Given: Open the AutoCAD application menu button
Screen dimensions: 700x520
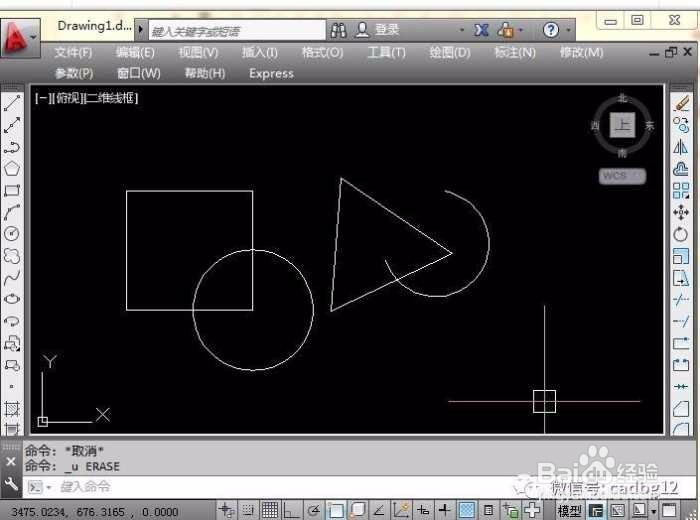Looking at the screenshot, I should (x=20, y=38).
